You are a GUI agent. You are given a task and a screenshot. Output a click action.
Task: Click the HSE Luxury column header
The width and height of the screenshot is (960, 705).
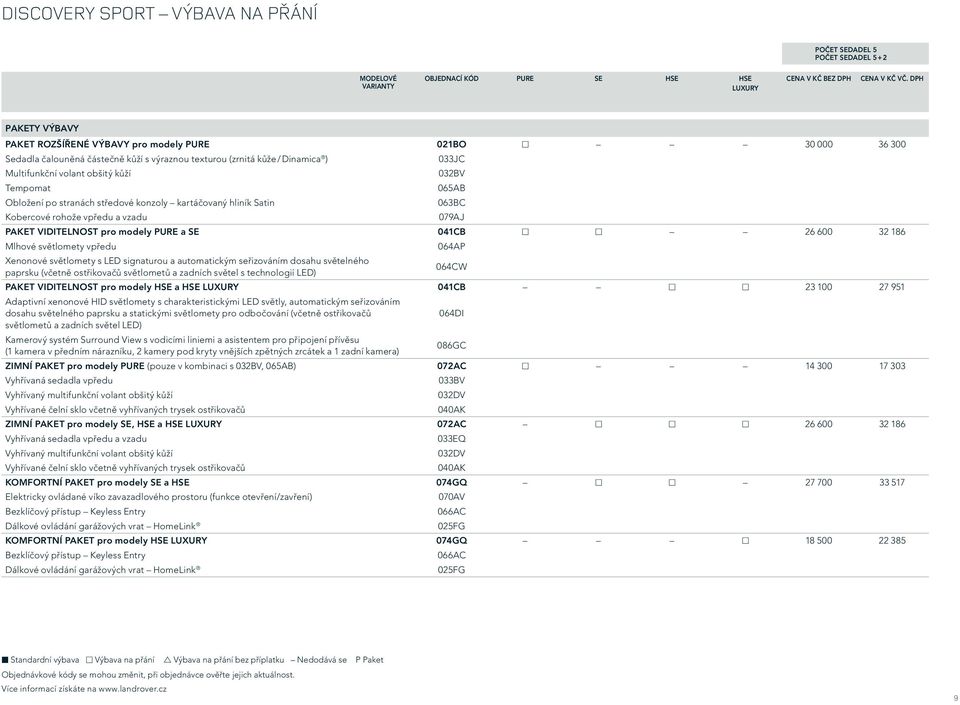pyautogui.click(x=745, y=83)
